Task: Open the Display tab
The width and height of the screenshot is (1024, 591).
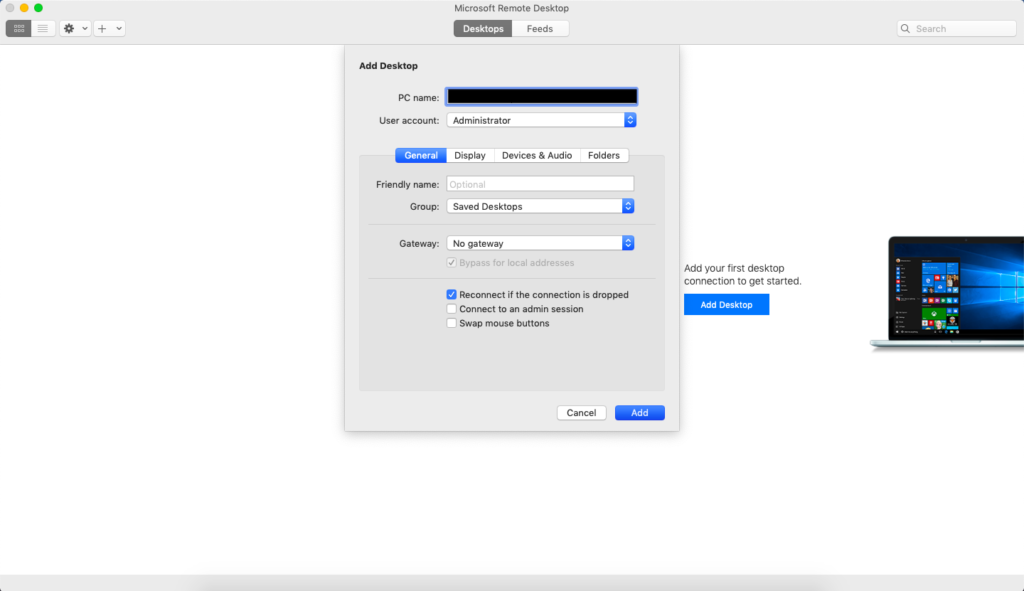Action: click(470, 155)
